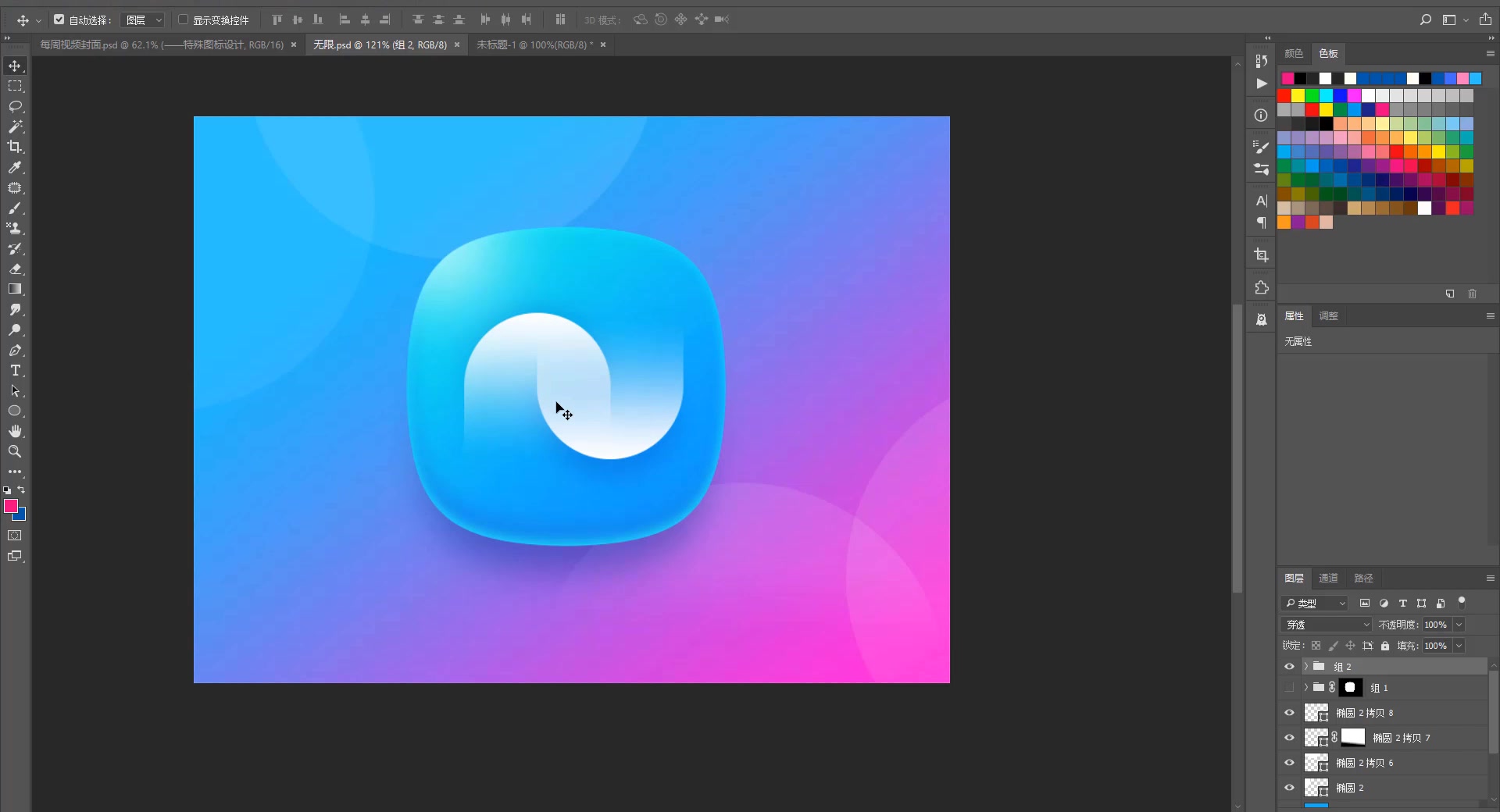
Task: Open the Character panel icon
Action: tap(1261, 201)
